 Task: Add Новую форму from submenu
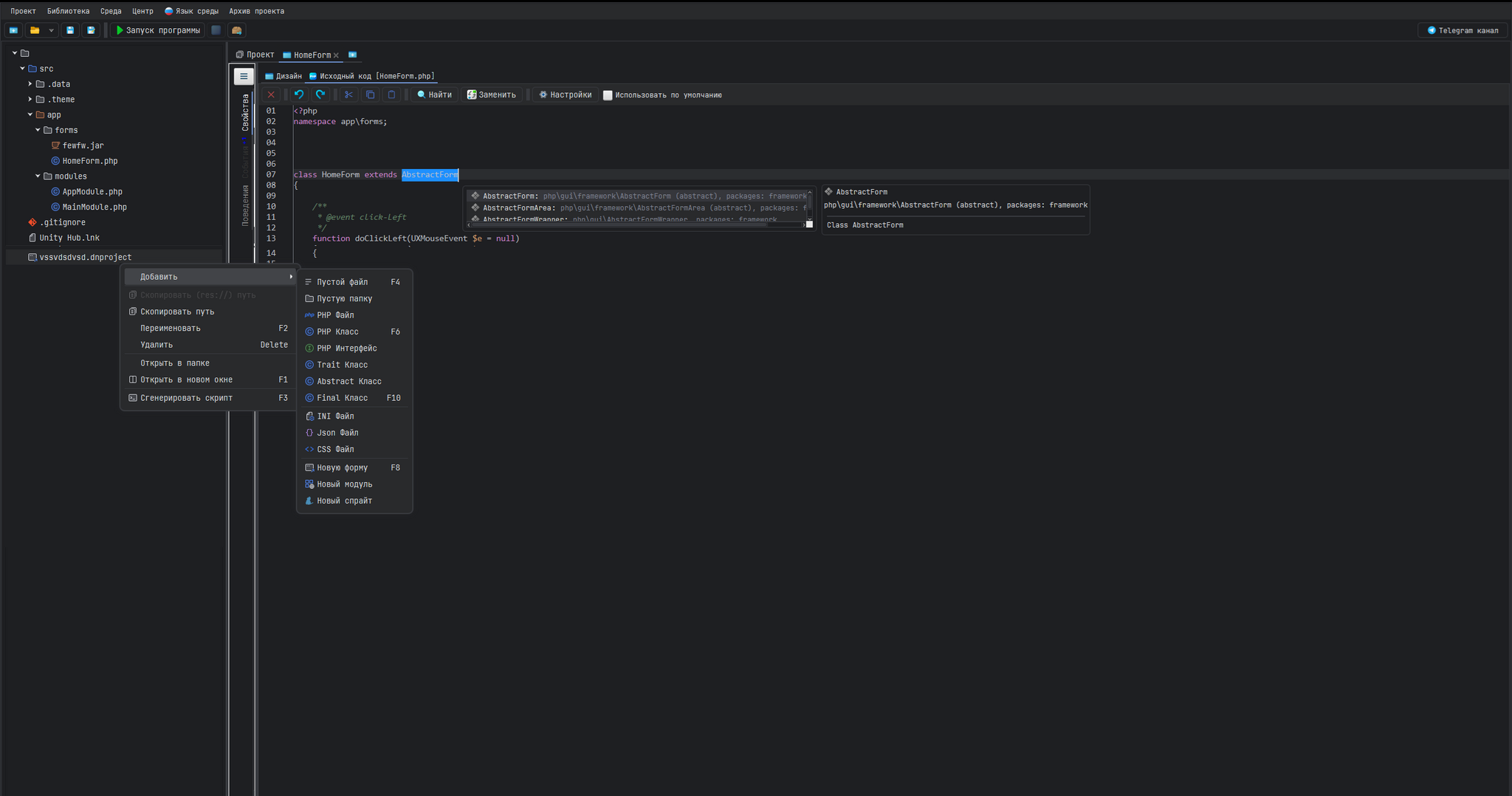354,467
